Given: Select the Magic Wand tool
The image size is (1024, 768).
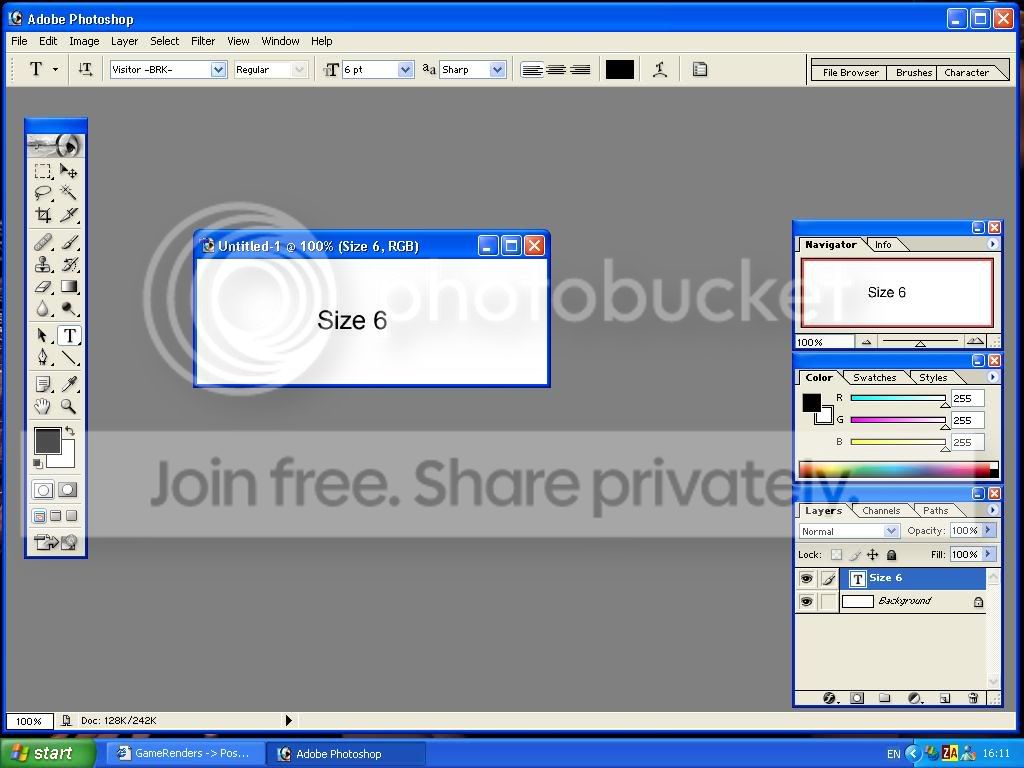Looking at the screenshot, I should coord(69,193).
